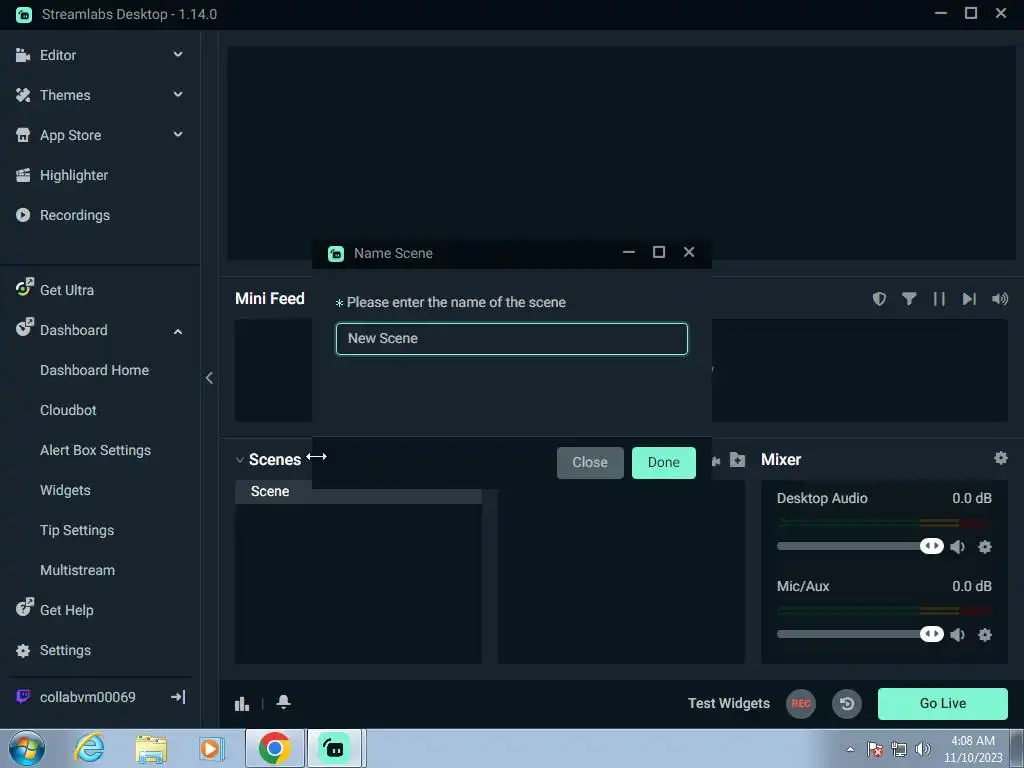
Task: Mute the Desktop Audio source
Action: [957, 547]
